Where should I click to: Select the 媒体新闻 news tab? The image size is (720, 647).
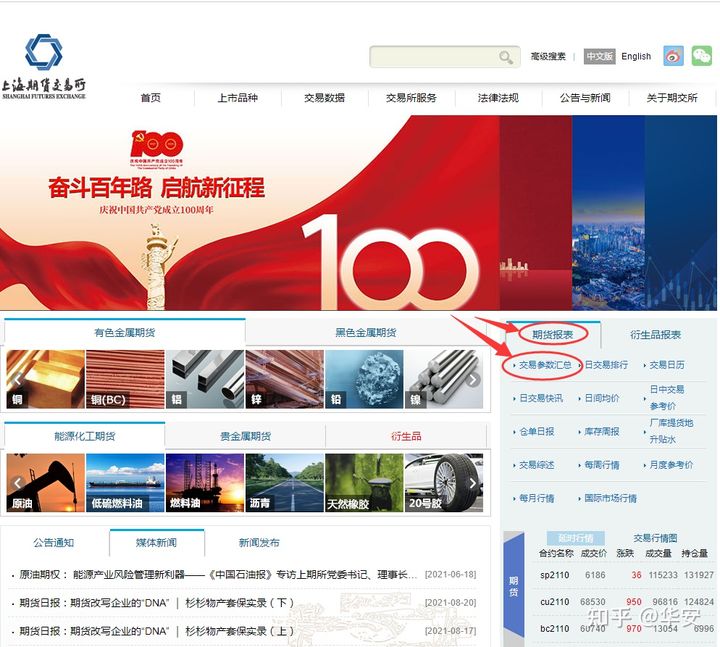157,543
